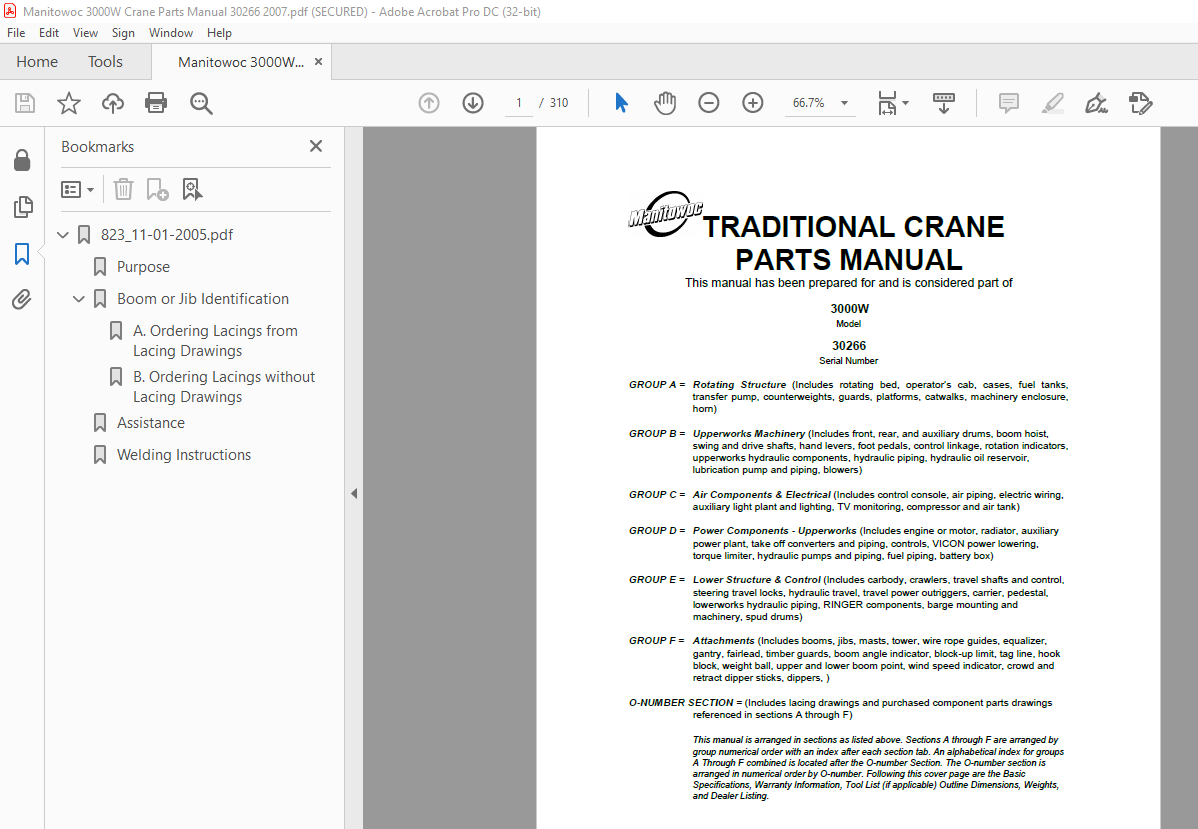
Task: Zoom out with the minus icon
Action: coord(708,103)
